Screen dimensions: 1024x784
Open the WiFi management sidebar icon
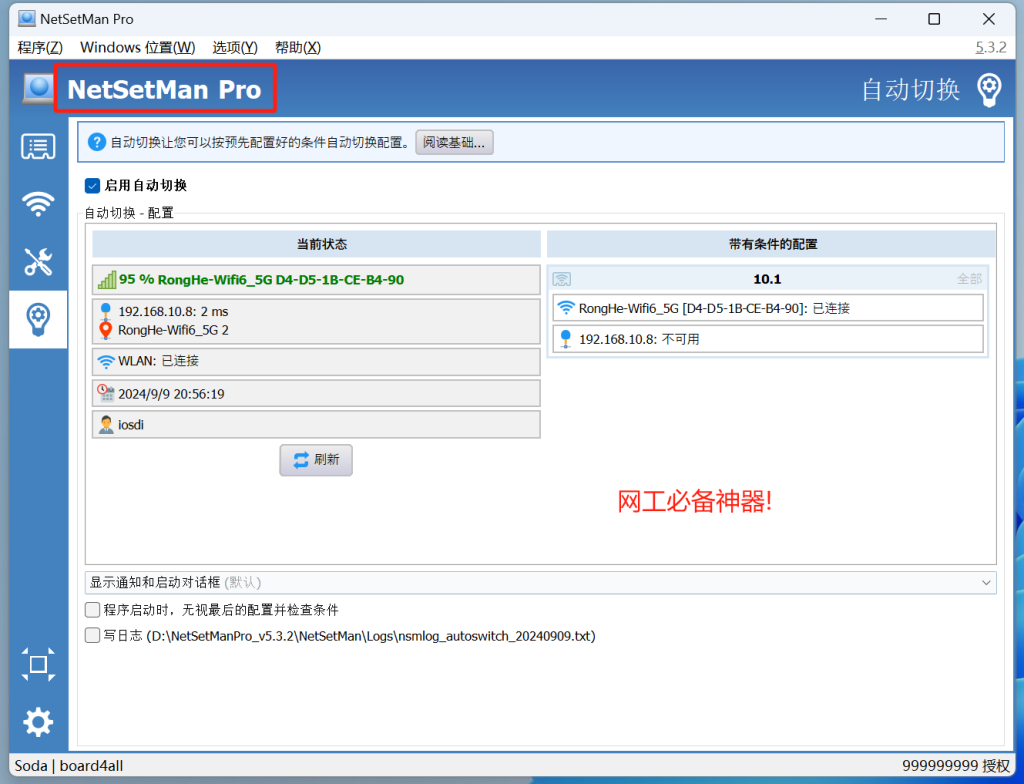coord(38,204)
